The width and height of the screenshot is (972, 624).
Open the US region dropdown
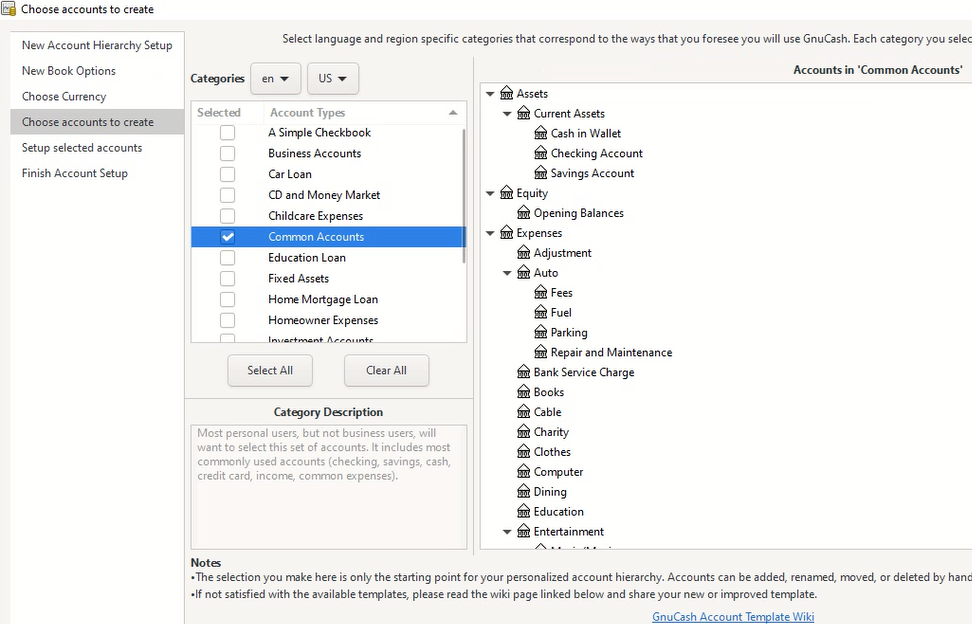332,78
